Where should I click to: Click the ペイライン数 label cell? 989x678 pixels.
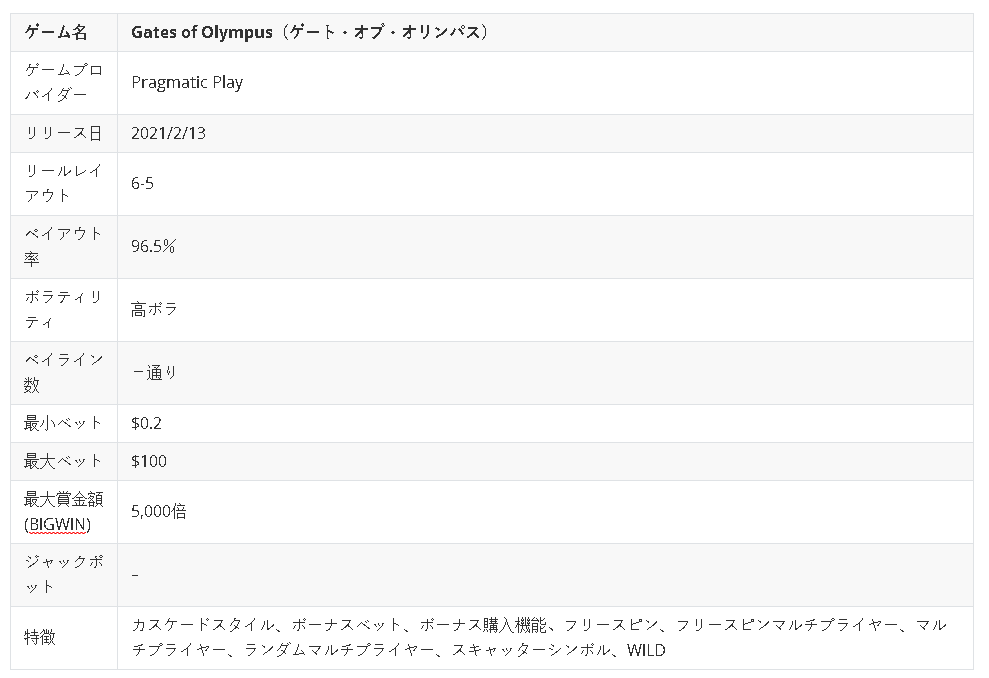(63, 373)
